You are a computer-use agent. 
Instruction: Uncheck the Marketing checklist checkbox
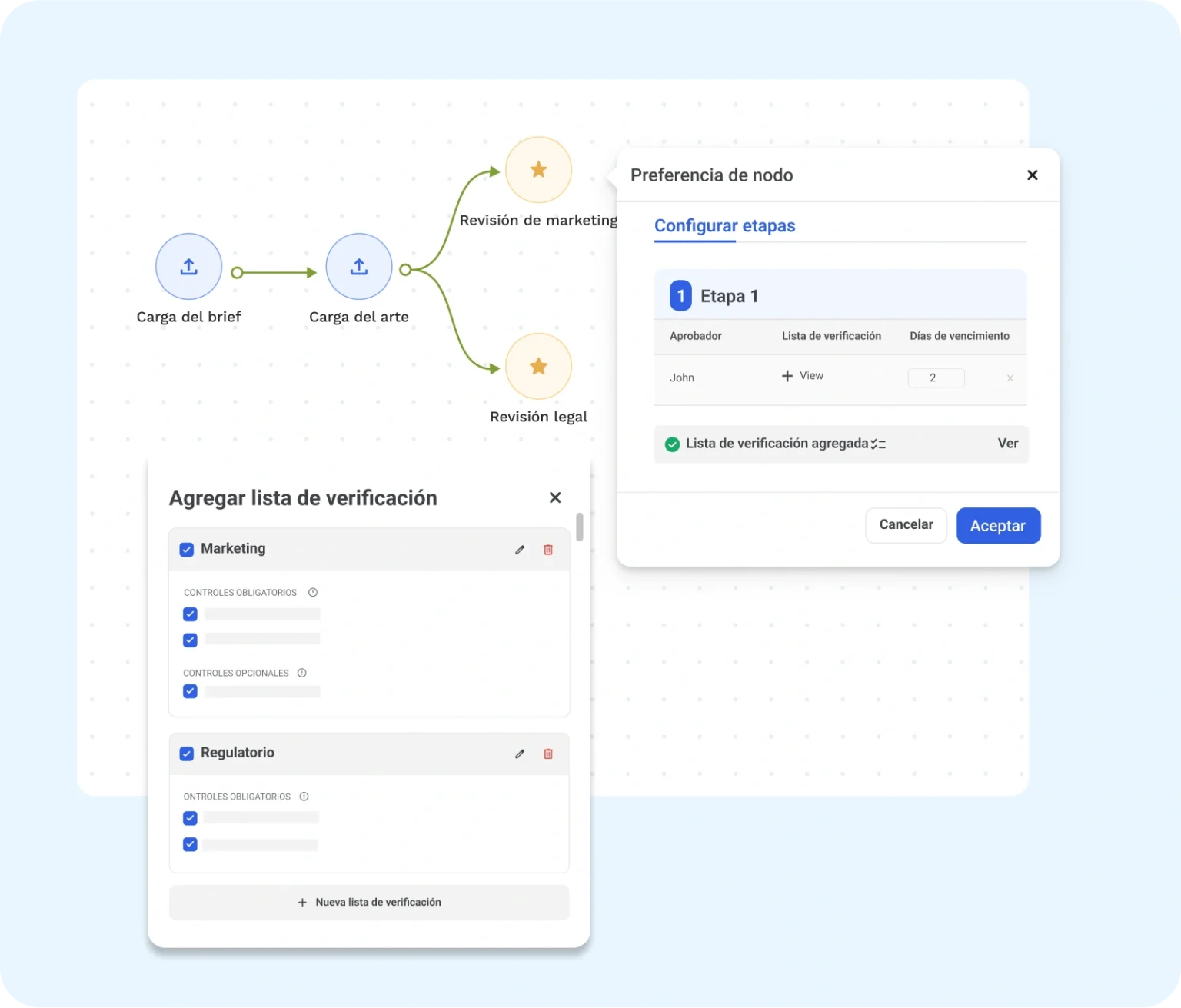click(x=187, y=550)
